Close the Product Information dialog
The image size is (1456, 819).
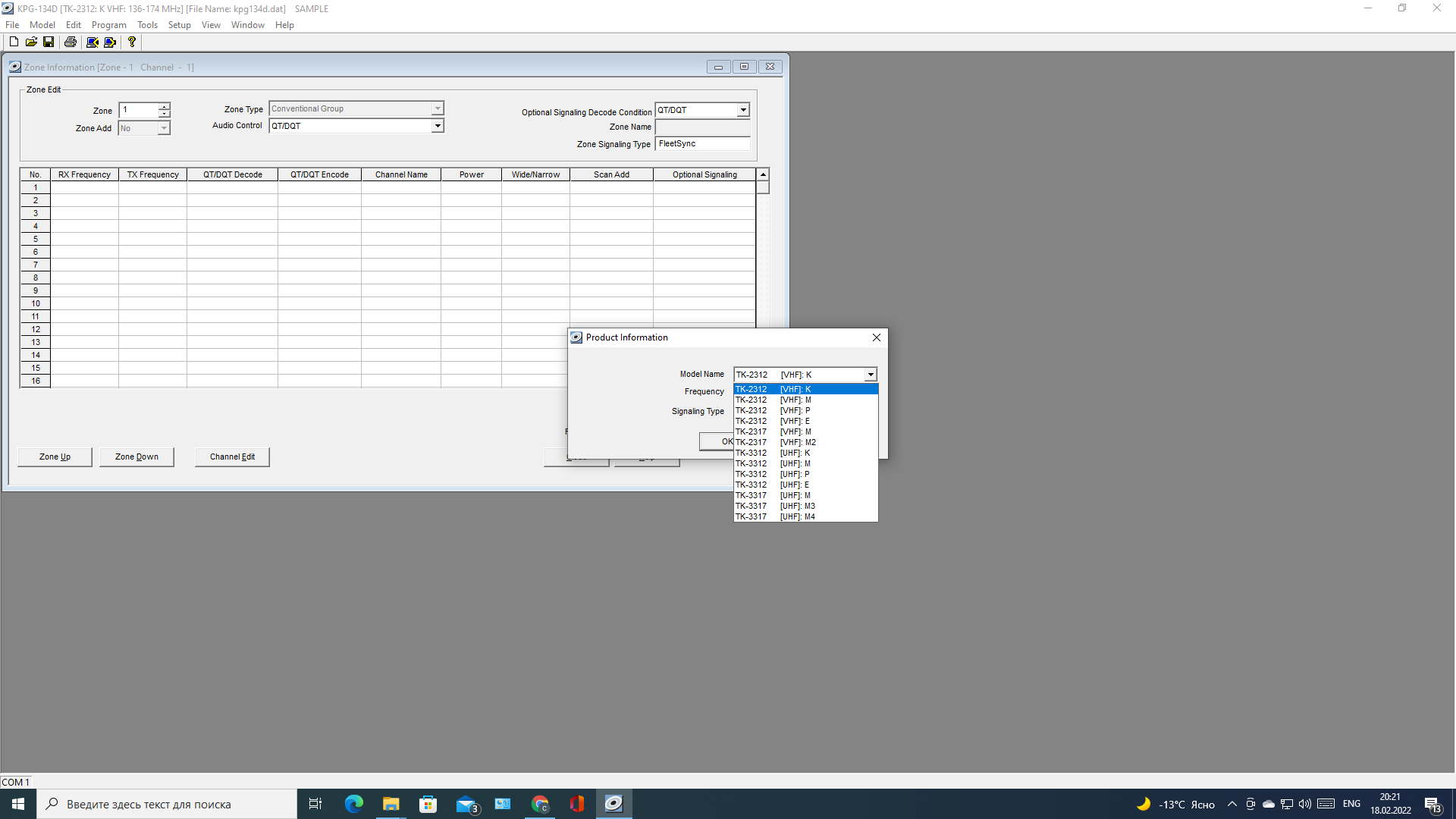pos(877,337)
